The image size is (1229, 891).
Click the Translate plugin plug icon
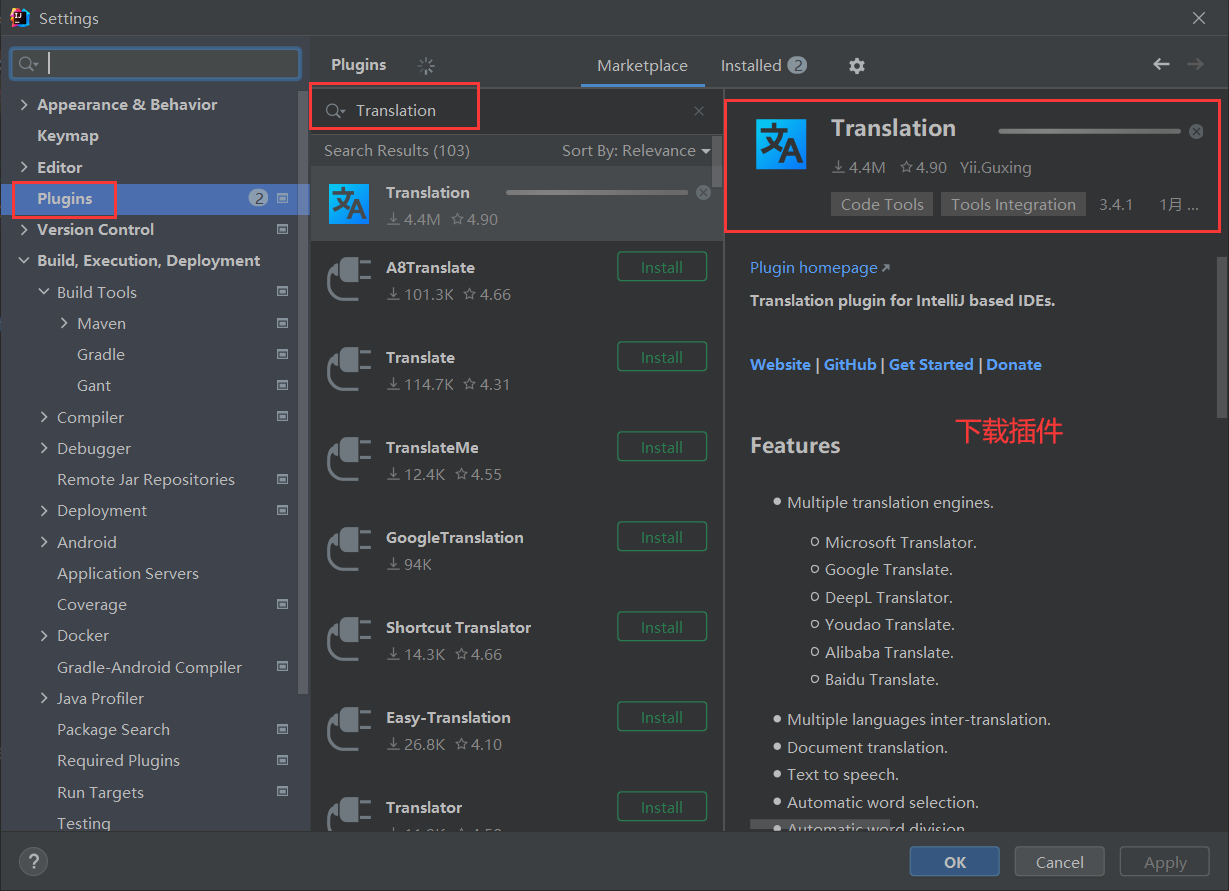[x=349, y=370]
